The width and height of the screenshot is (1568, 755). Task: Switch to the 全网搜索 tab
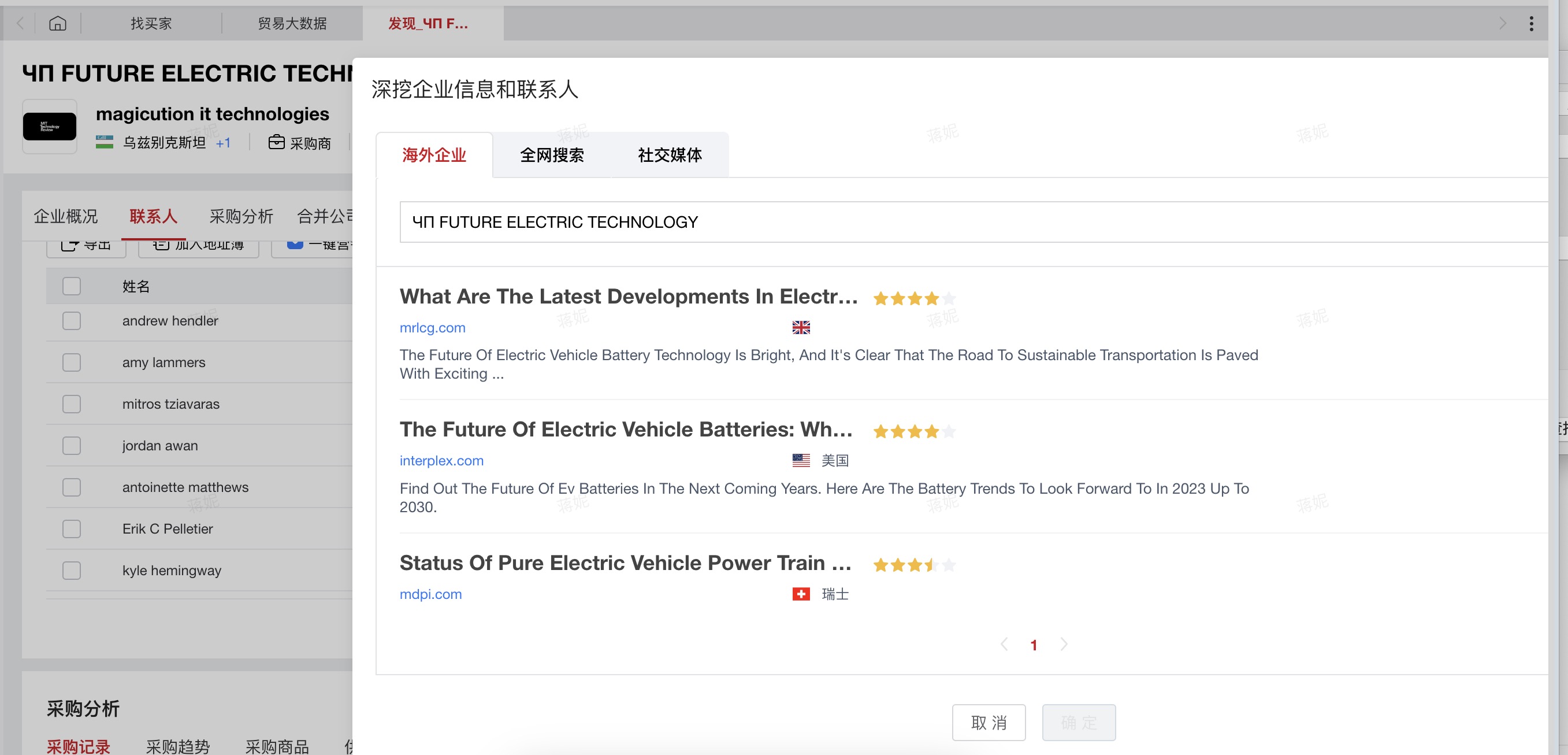(x=552, y=156)
